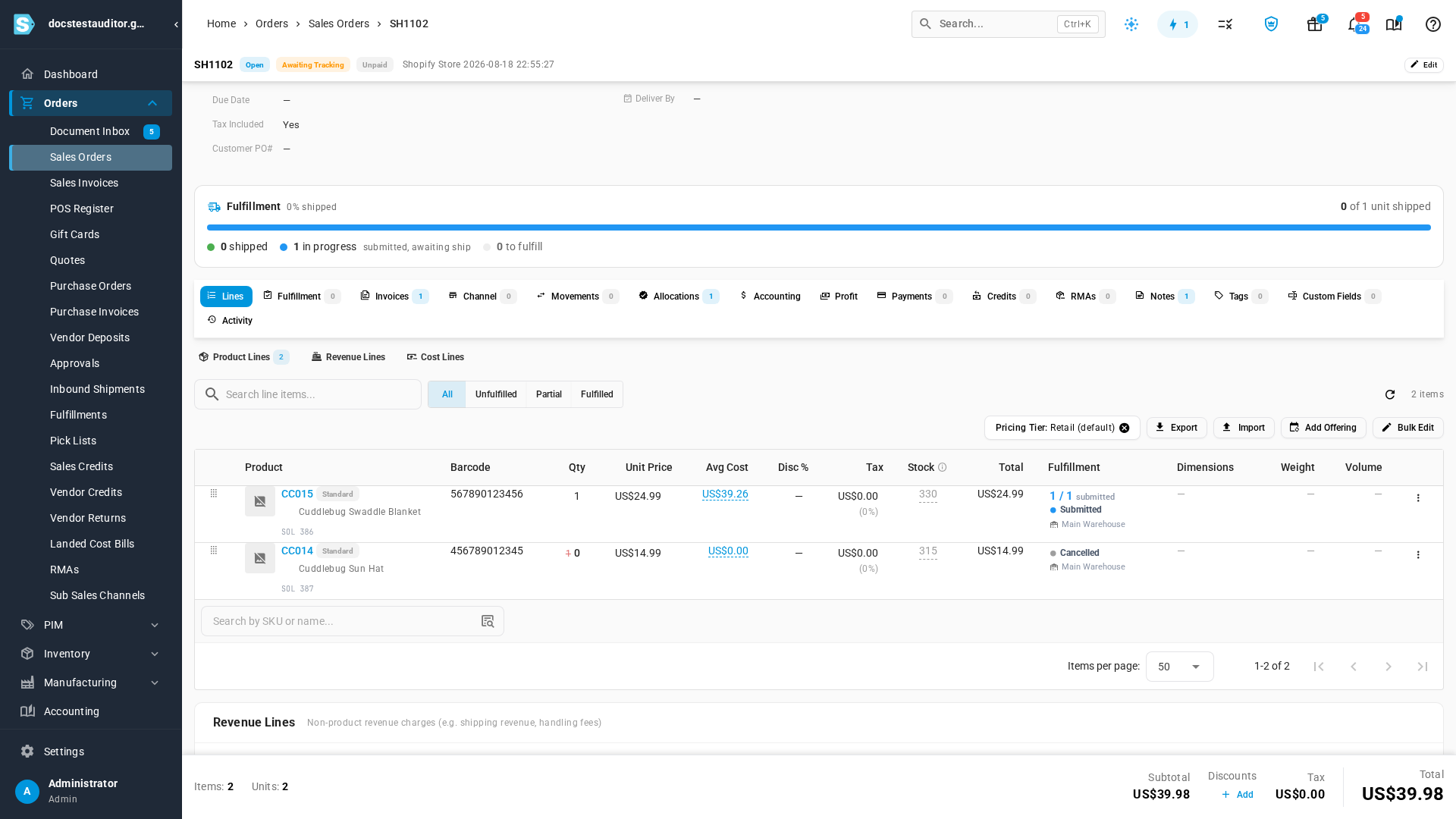Open row menu for CC014 line
This screenshot has width=1456, height=819.
pyautogui.click(x=1418, y=555)
